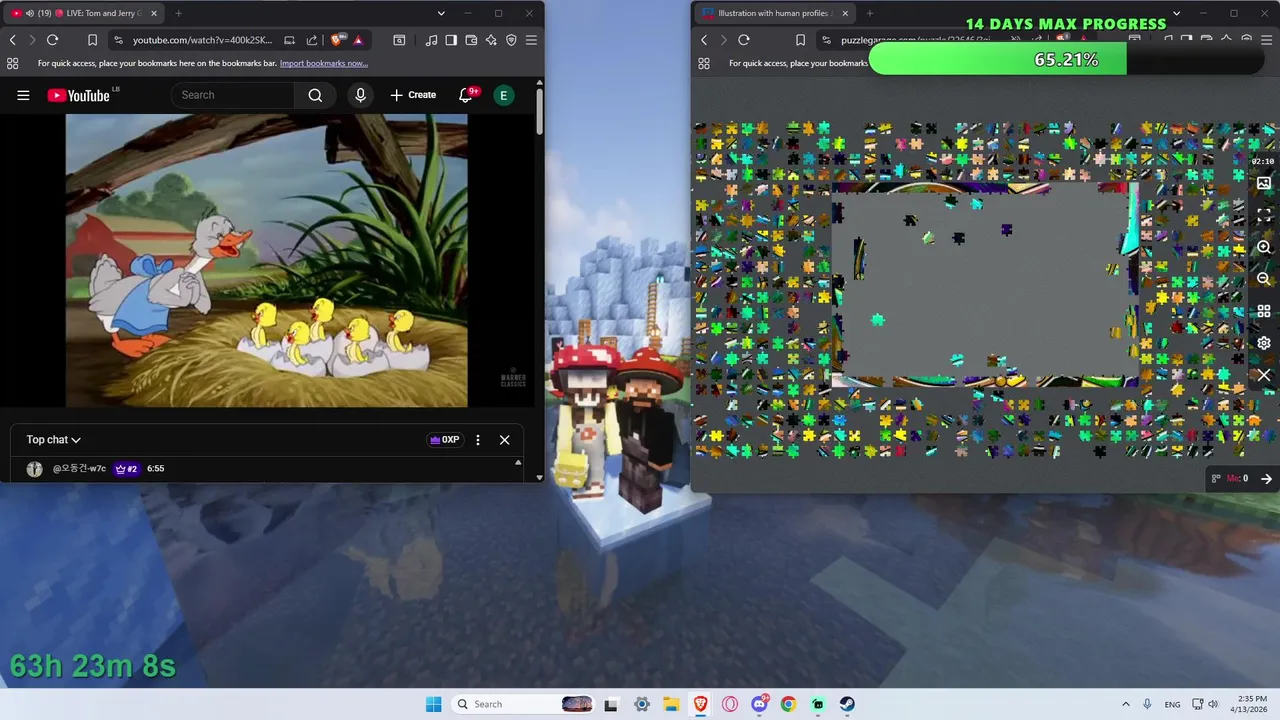Reload the puzzlegarage page
This screenshot has width=1280, height=720.
pos(743,40)
